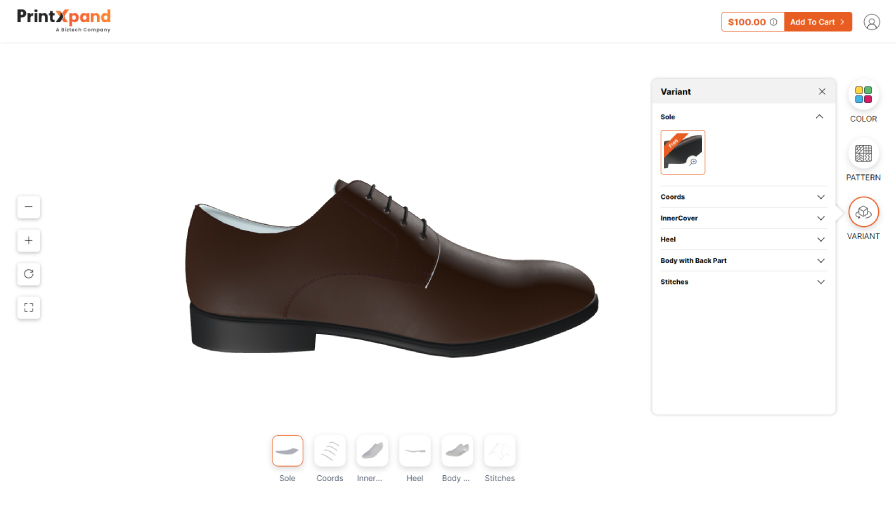The width and height of the screenshot is (896, 512).
Task: Open the PATTERN options icon
Action: [x=863, y=153]
